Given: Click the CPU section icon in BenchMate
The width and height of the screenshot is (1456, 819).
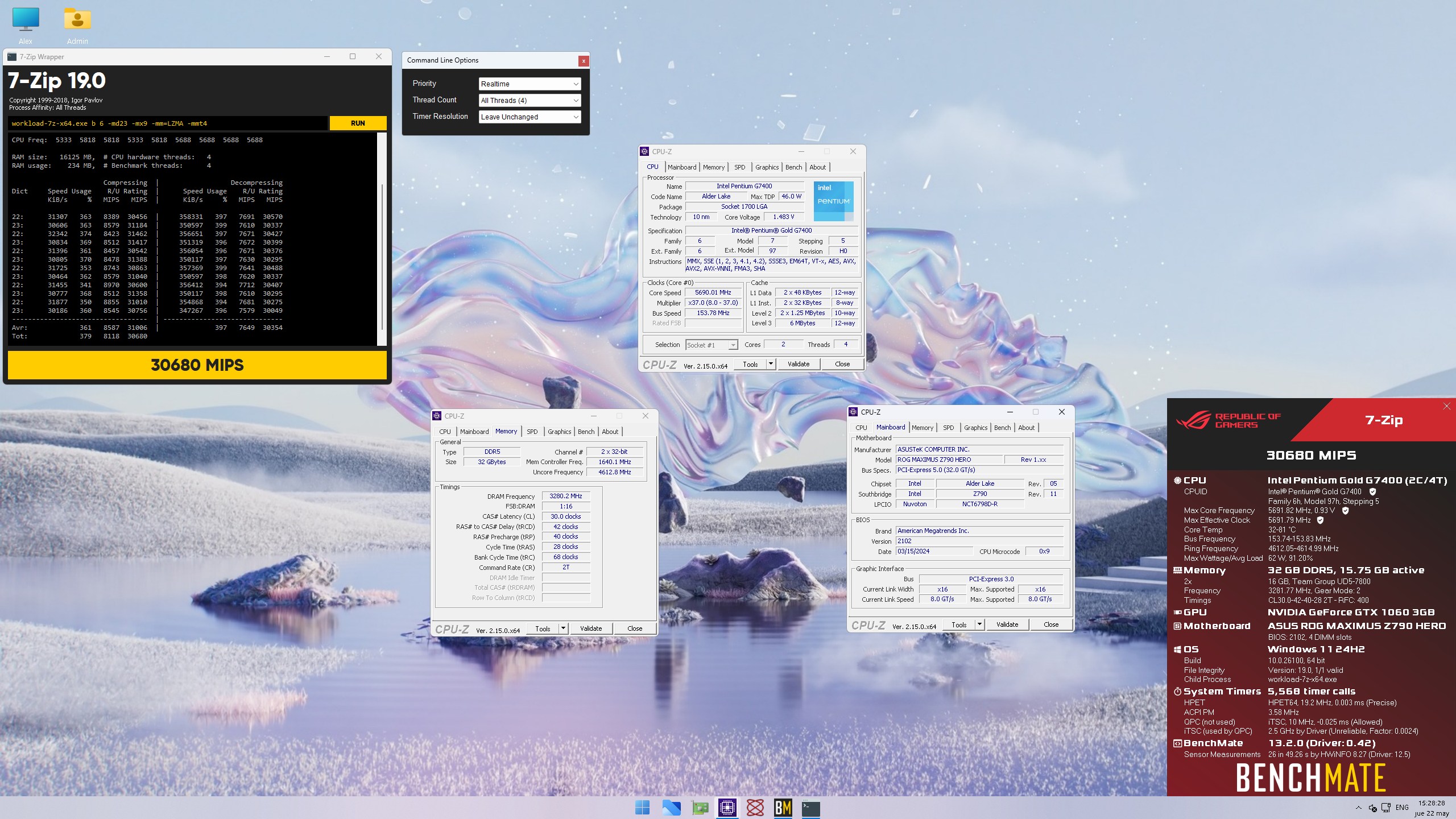Looking at the screenshot, I should pos(1177,481).
